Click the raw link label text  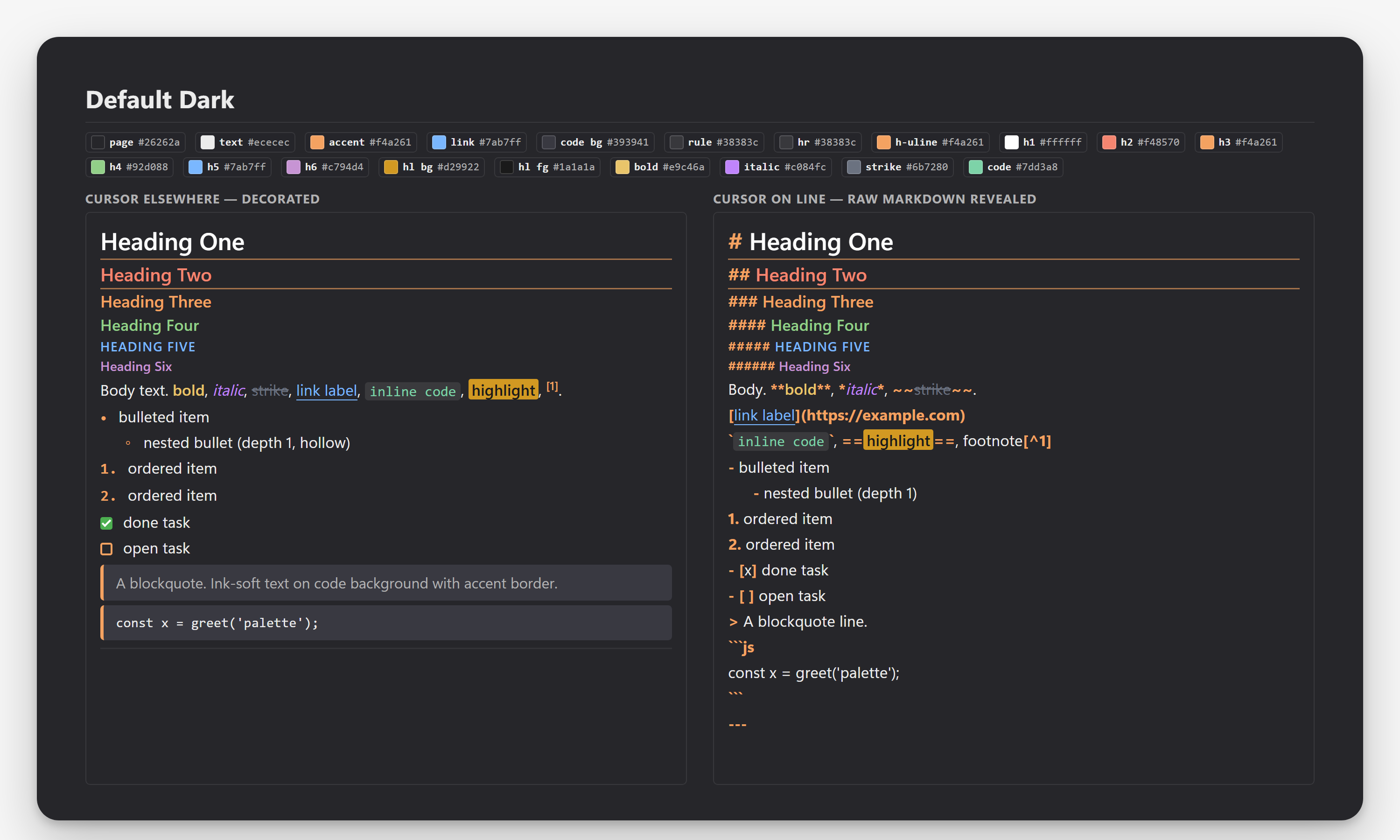(764, 415)
